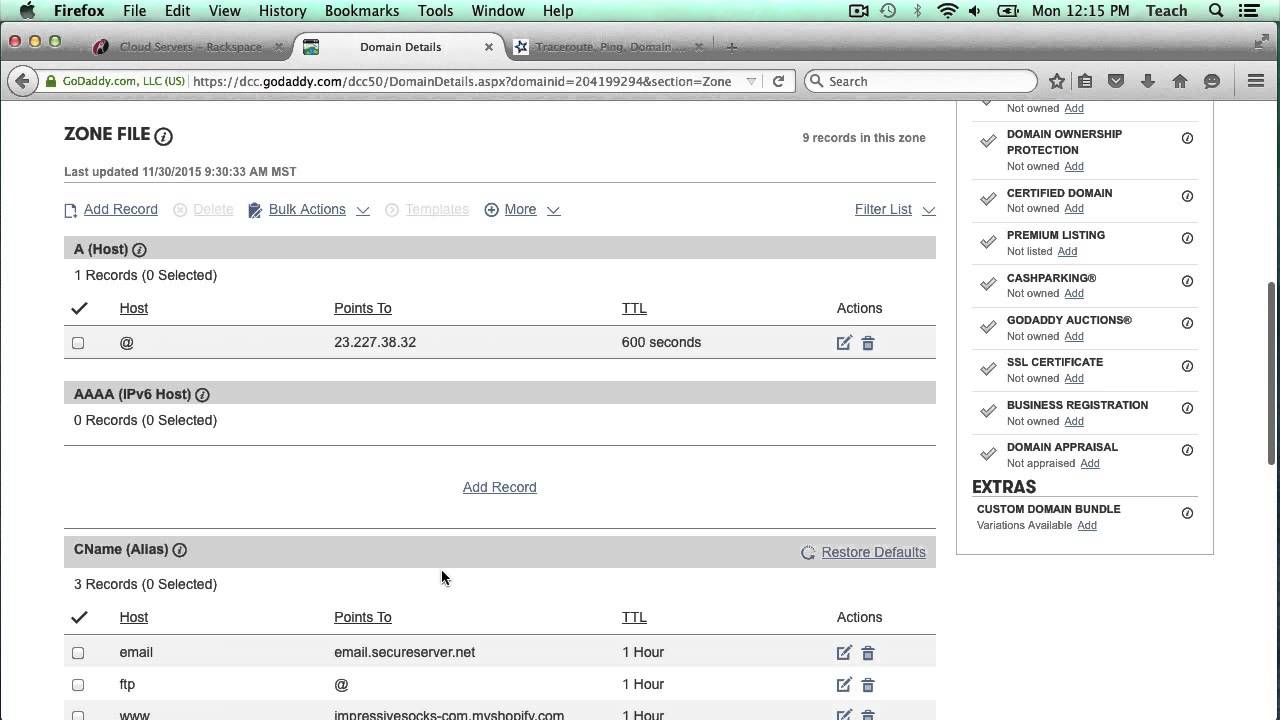Save to Pocket icon
1280x720 pixels.
point(1116,81)
